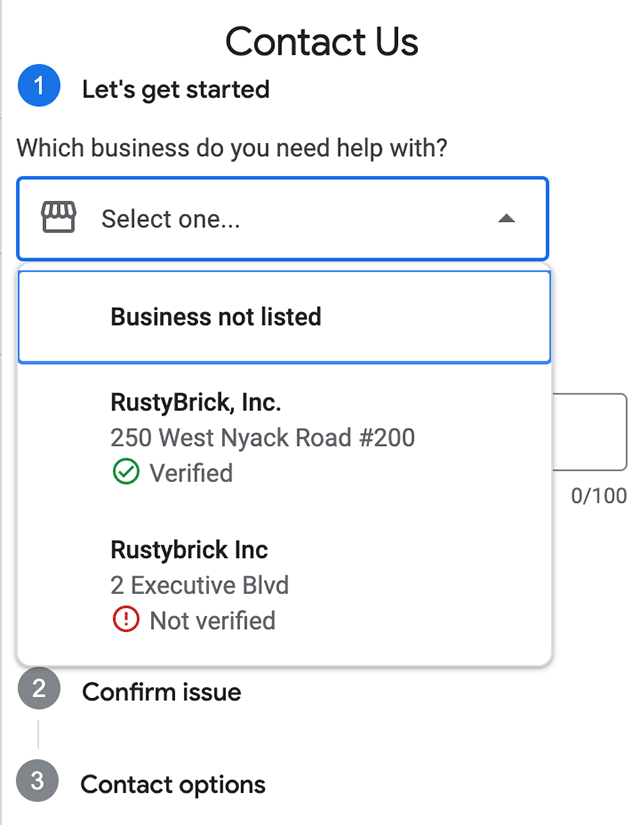640x825 pixels.
Task: Click the red Not verified warning icon
Action: click(x=126, y=619)
